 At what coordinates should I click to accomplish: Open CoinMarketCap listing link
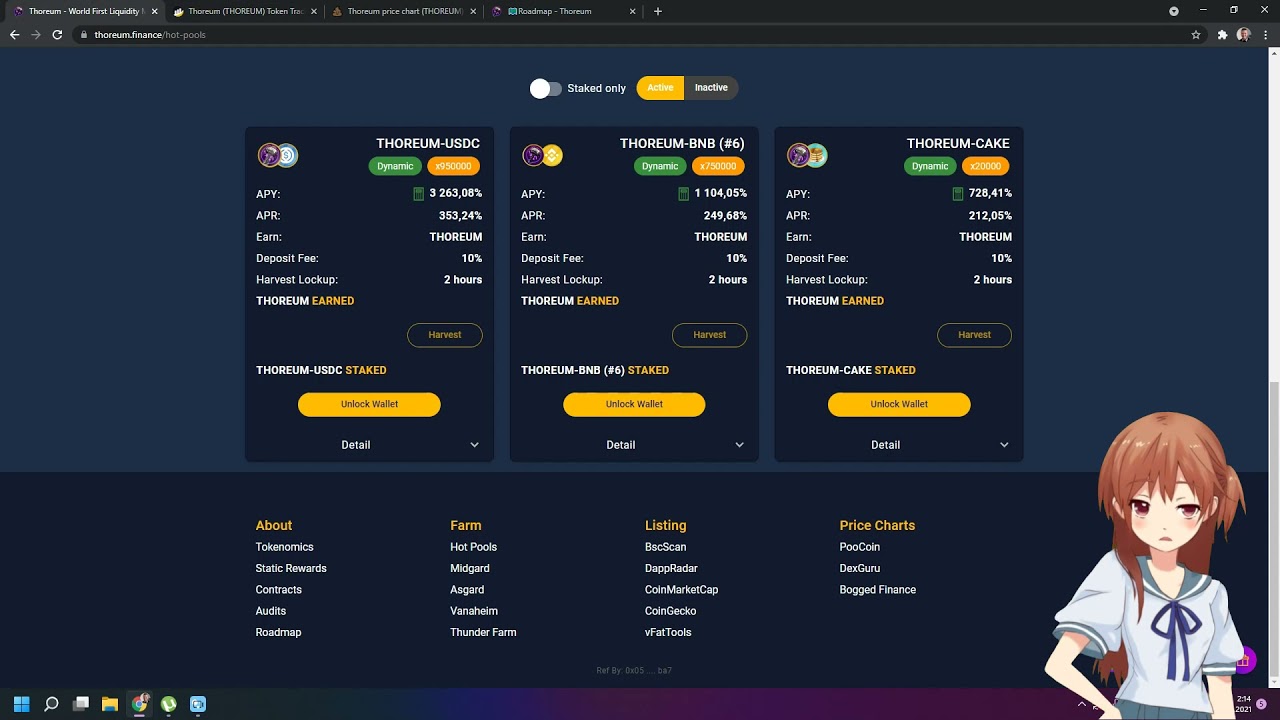tap(681, 590)
